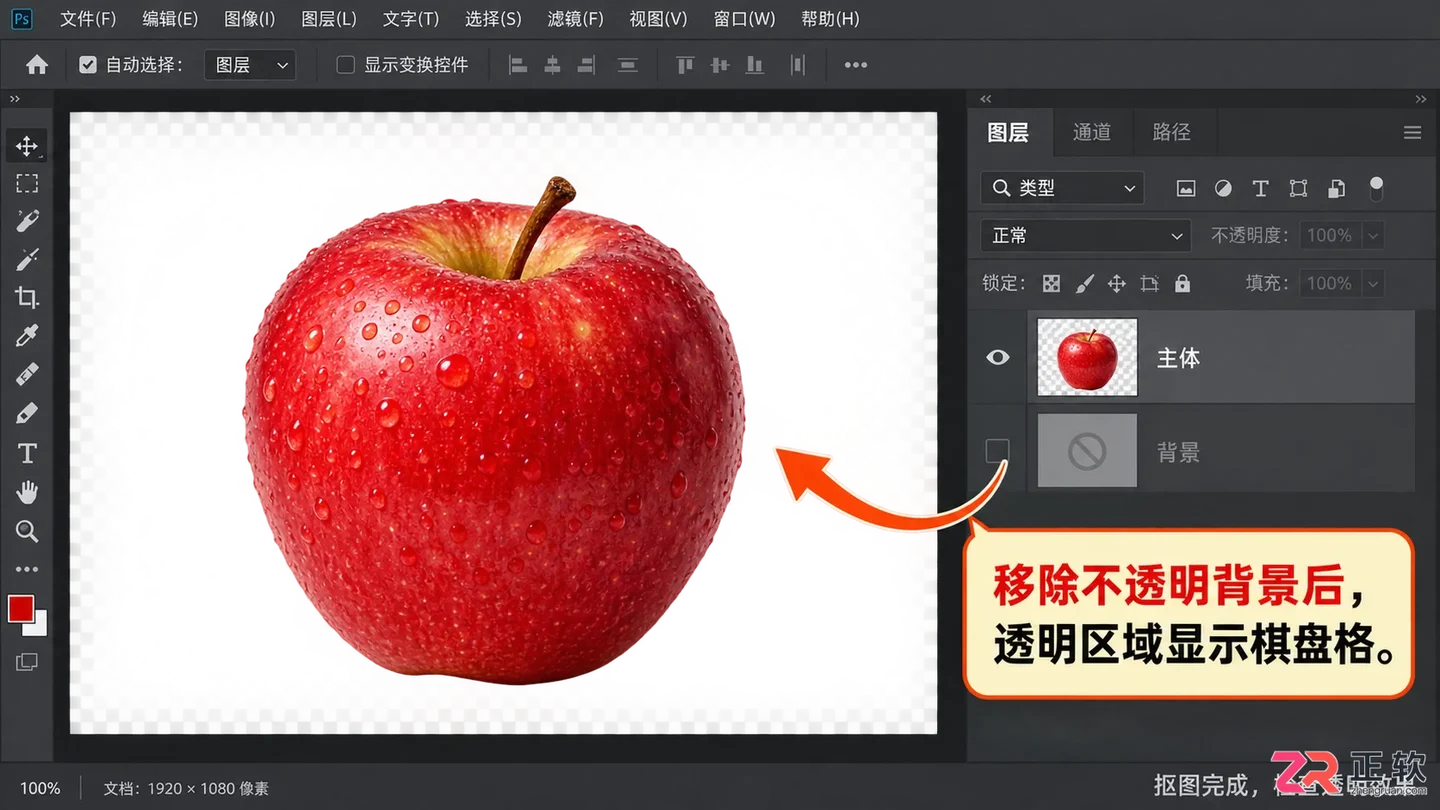The height and width of the screenshot is (810, 1440).
Task: Click align horizontal centers icon
Action: click(x=552, y=65)
